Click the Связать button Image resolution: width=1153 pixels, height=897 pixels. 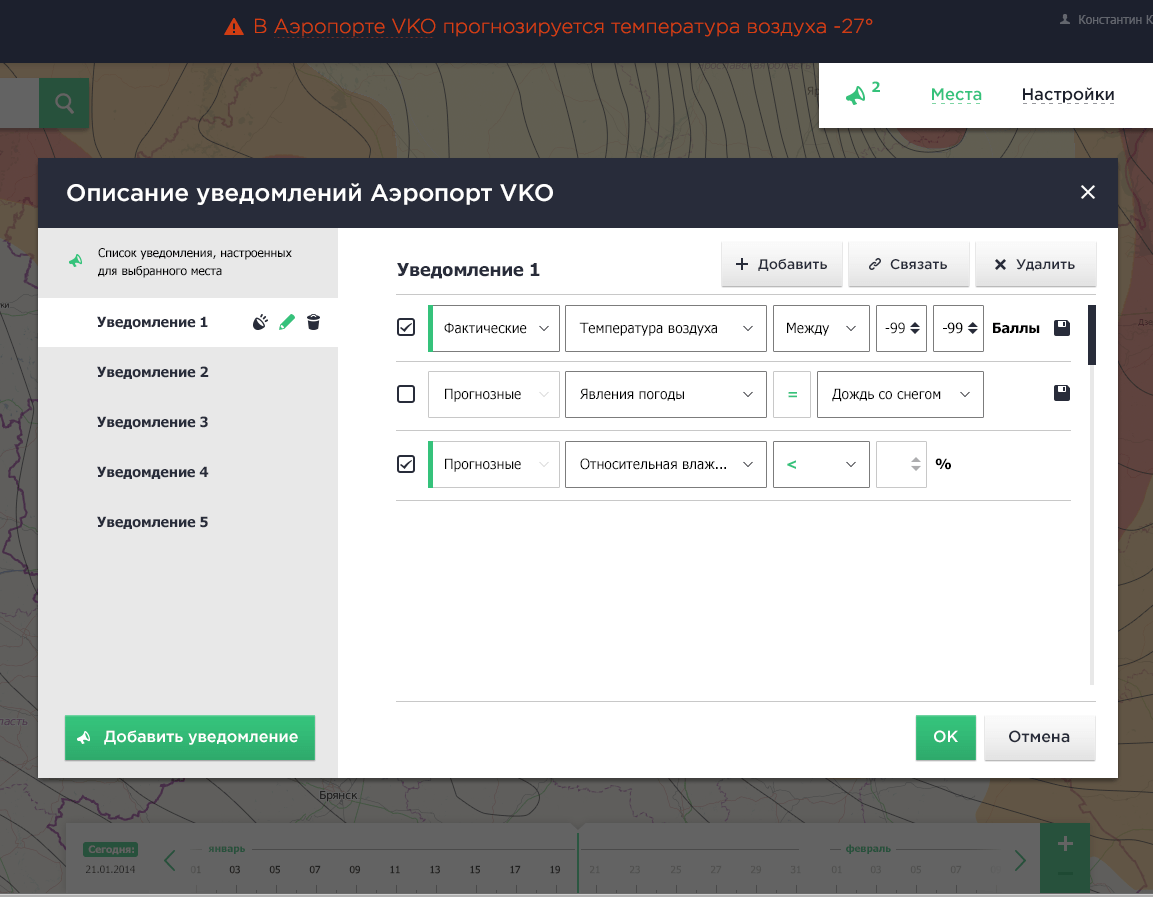(x=908, y=264)
